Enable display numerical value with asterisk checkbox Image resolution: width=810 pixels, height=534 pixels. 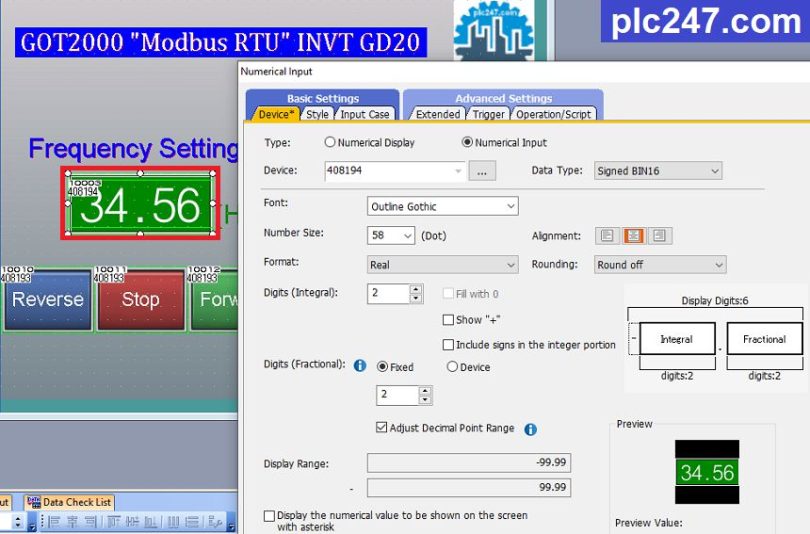click(269, 516)
